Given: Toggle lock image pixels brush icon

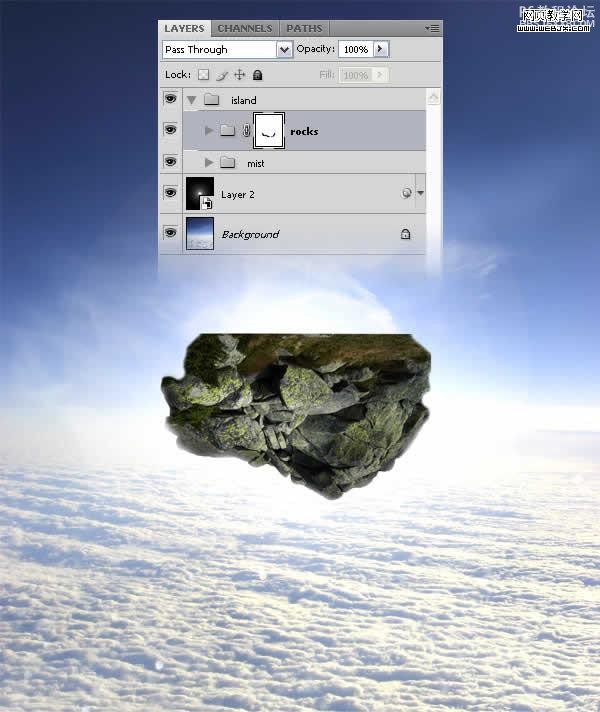Looking at the screenshot, I should coord(222,75).
